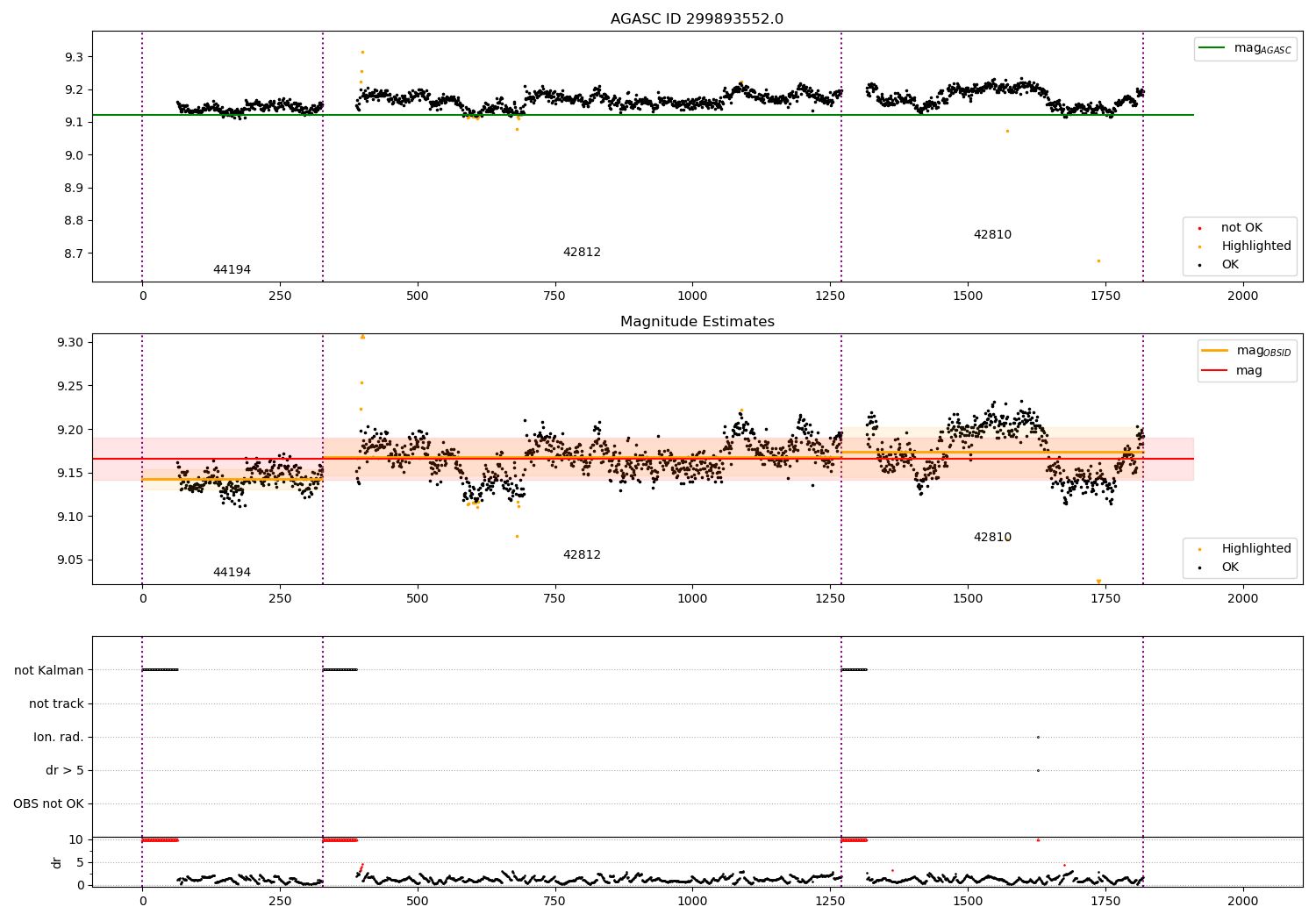Click the "not OK" legend entry

pos(1241,228)
